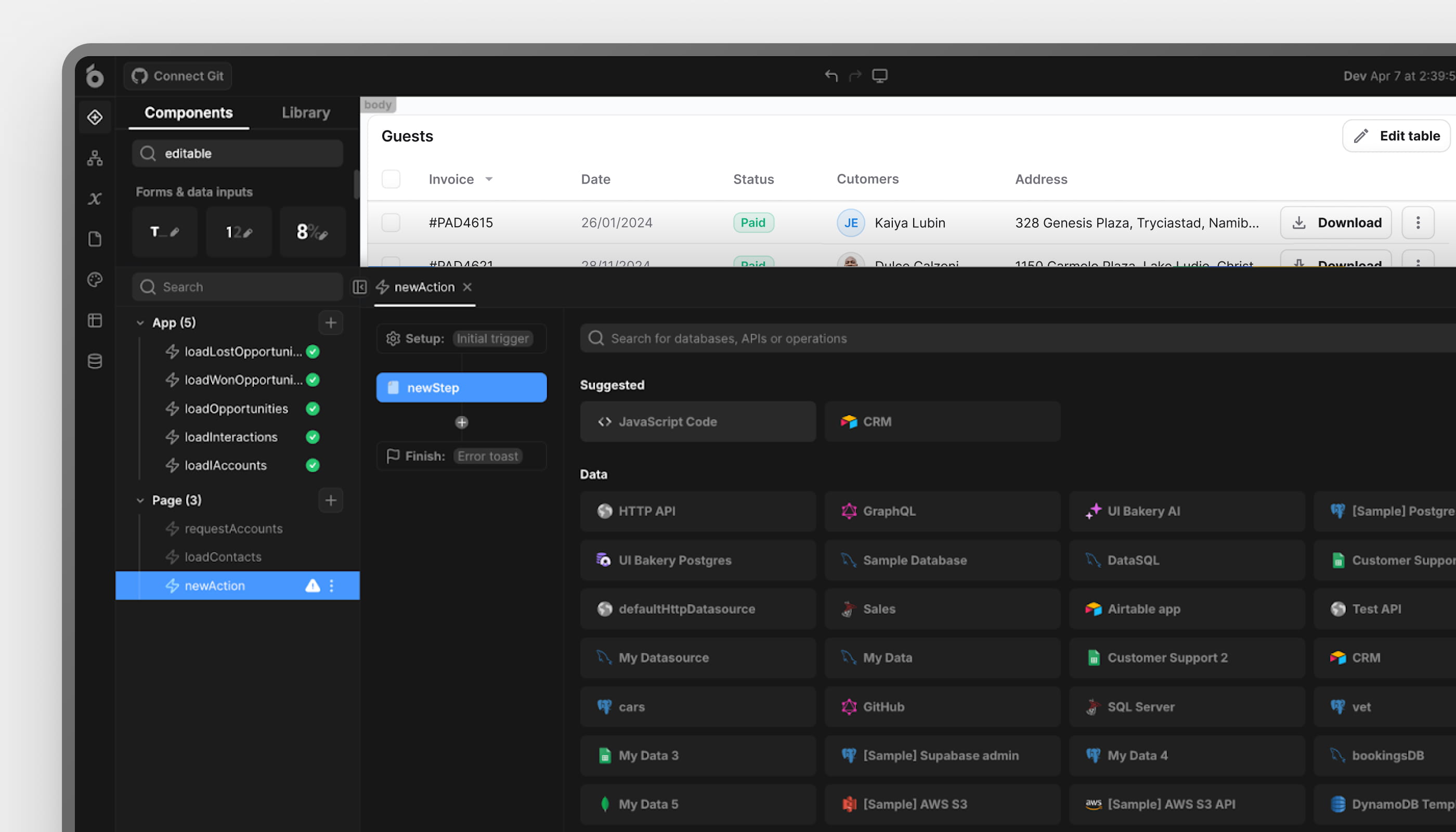Open the theme palette sidebar icon
The height and width of the screenshot is (832, 1456).
[x=95, y=279]
